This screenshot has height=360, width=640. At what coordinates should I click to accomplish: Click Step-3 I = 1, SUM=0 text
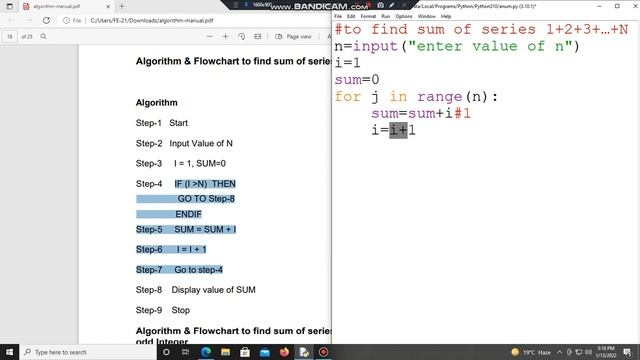tap(180, 163)
